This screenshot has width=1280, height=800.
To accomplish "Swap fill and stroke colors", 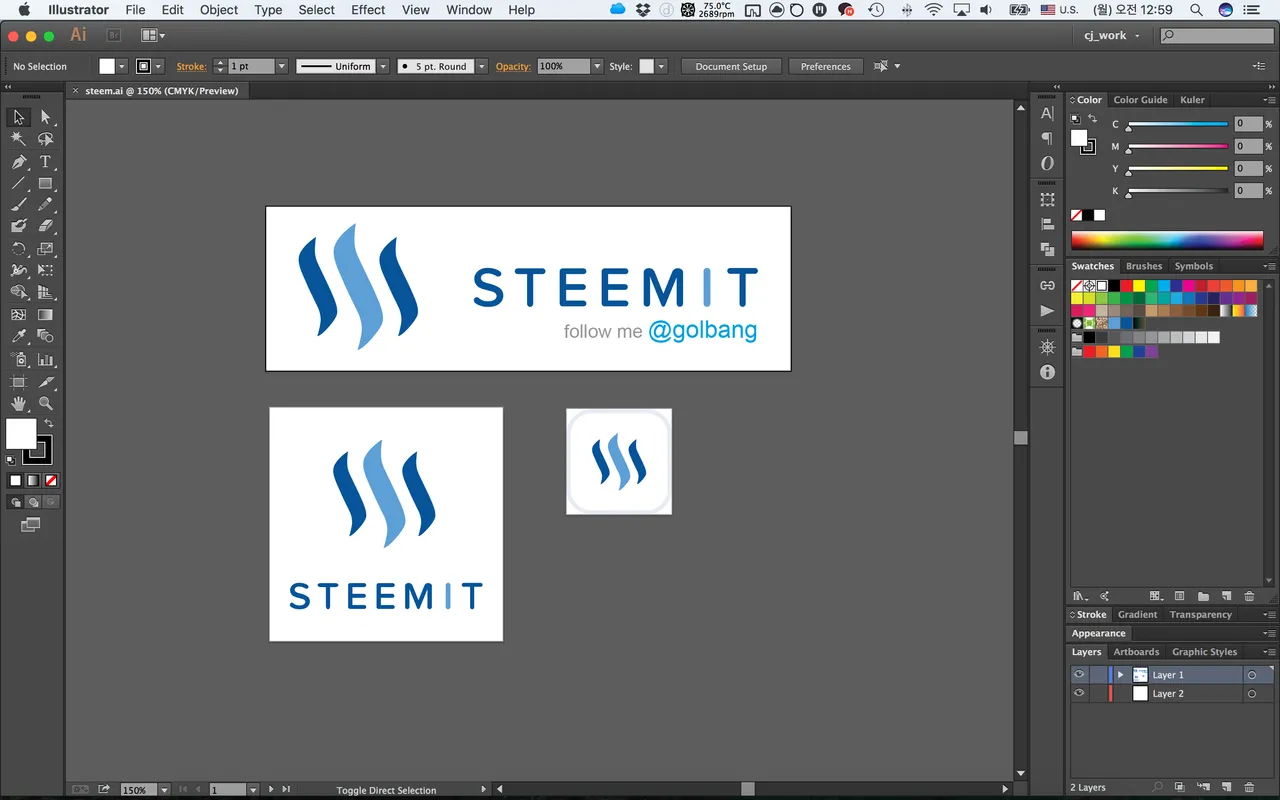I will (49, 424).
